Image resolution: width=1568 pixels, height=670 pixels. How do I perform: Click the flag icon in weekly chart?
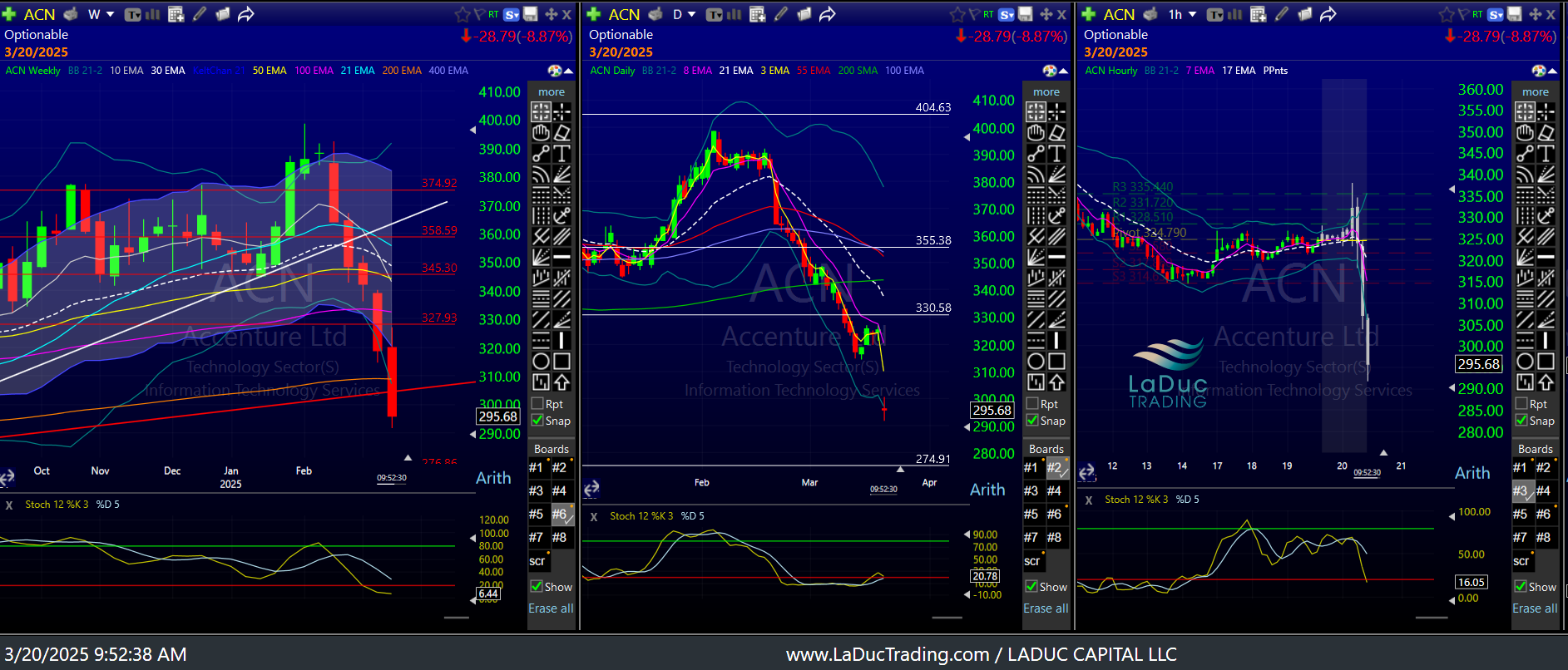click(479, 14)
